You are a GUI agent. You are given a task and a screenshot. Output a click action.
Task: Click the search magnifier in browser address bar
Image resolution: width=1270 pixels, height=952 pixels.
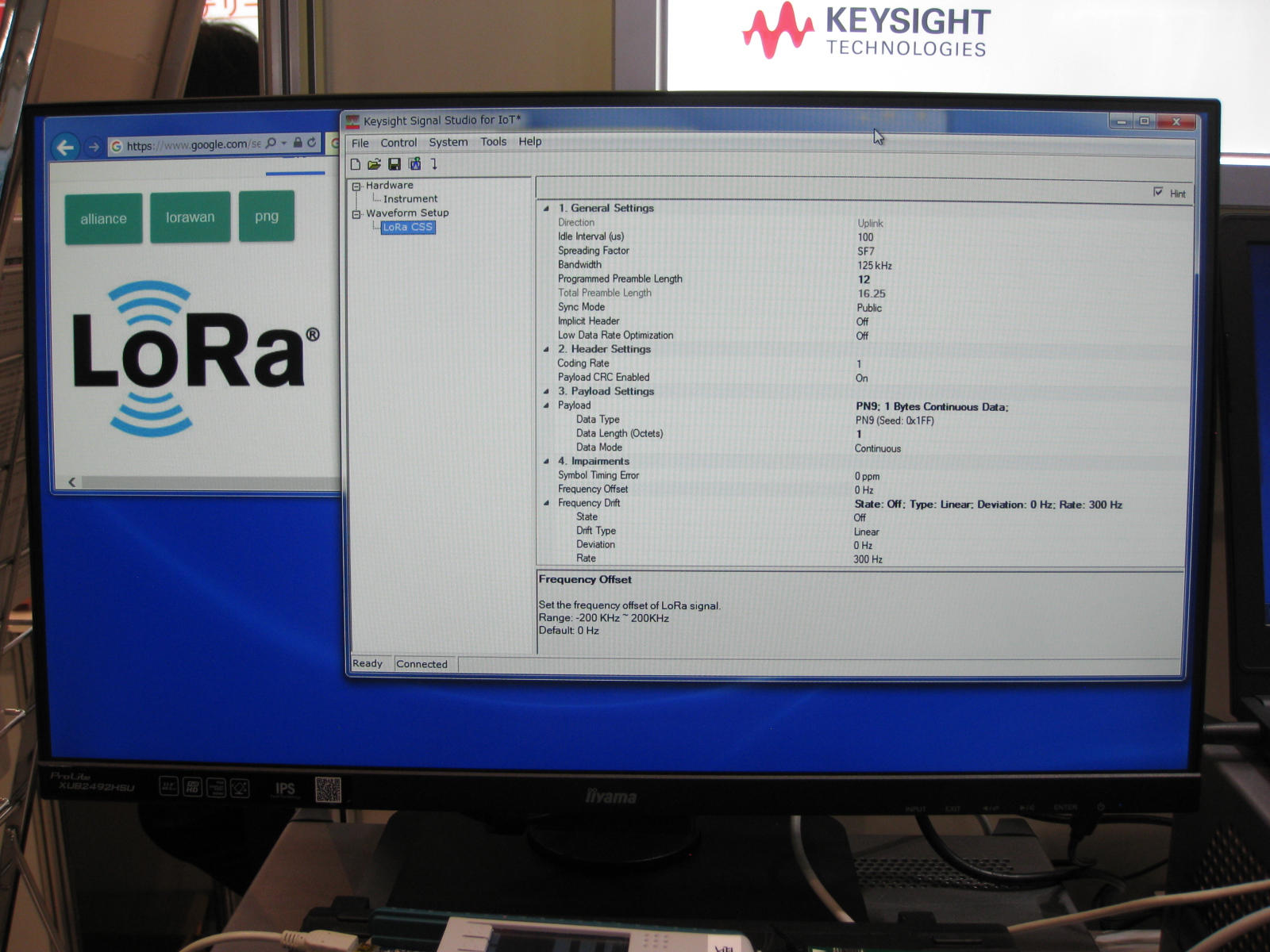coord(271,143)
